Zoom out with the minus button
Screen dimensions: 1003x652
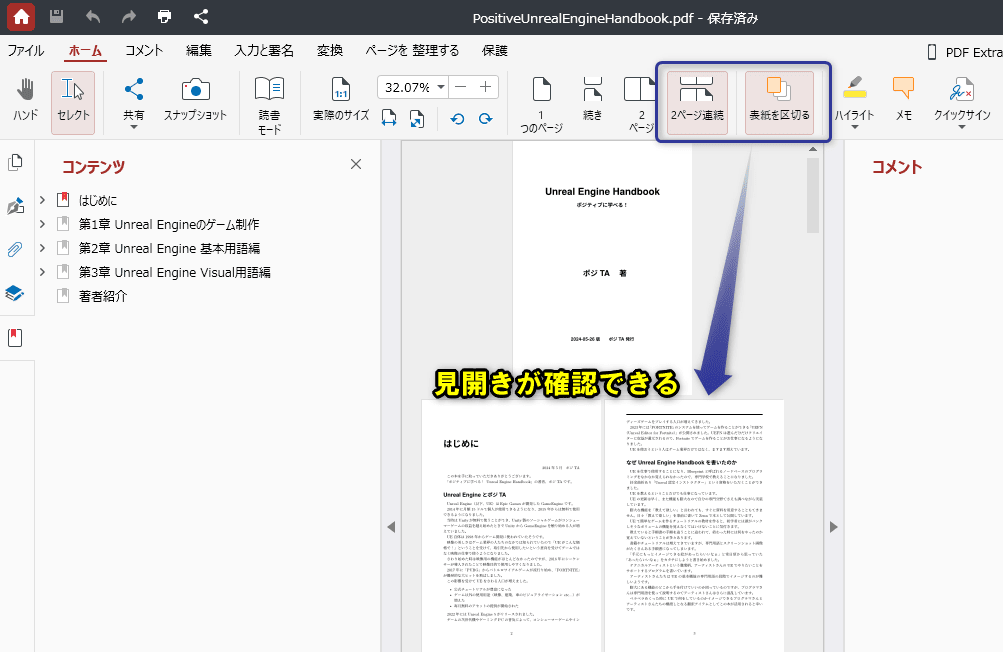pyautogui.click(x=461, y=87)
